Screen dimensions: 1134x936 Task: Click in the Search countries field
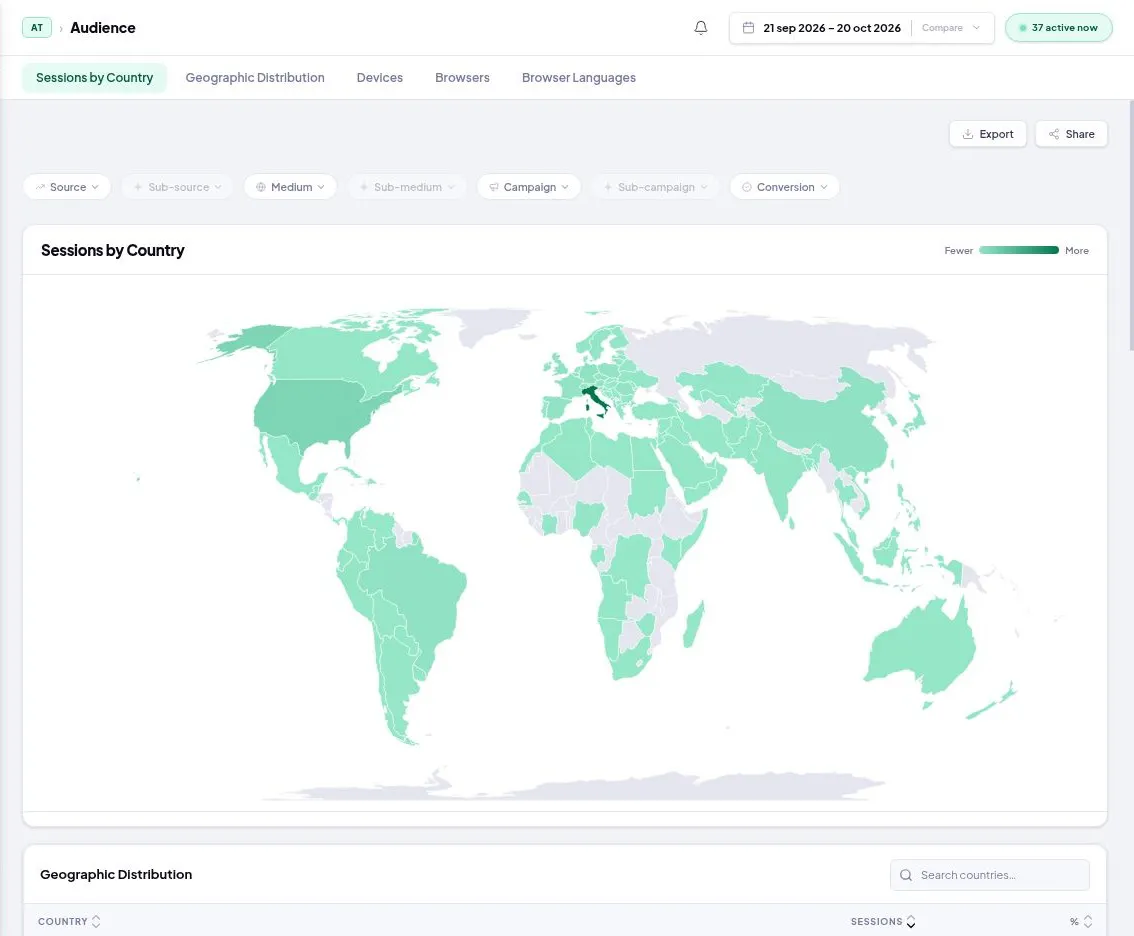[x=989, y=875]
